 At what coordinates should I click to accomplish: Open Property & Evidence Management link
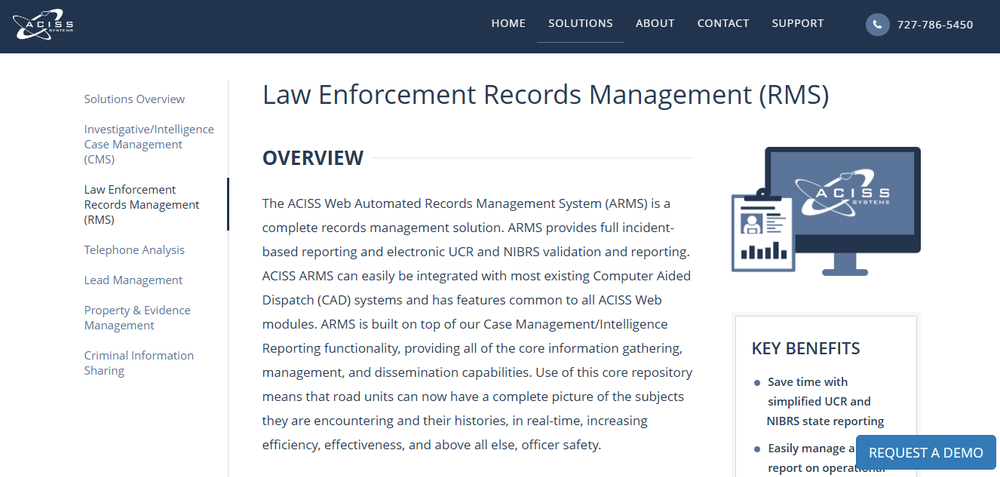[137, 318]
